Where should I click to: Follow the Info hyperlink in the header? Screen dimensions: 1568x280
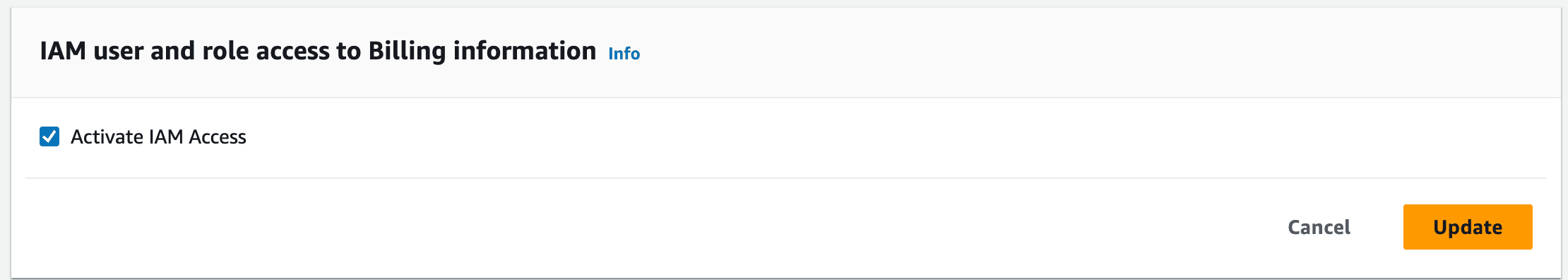[x=624, y=54]
